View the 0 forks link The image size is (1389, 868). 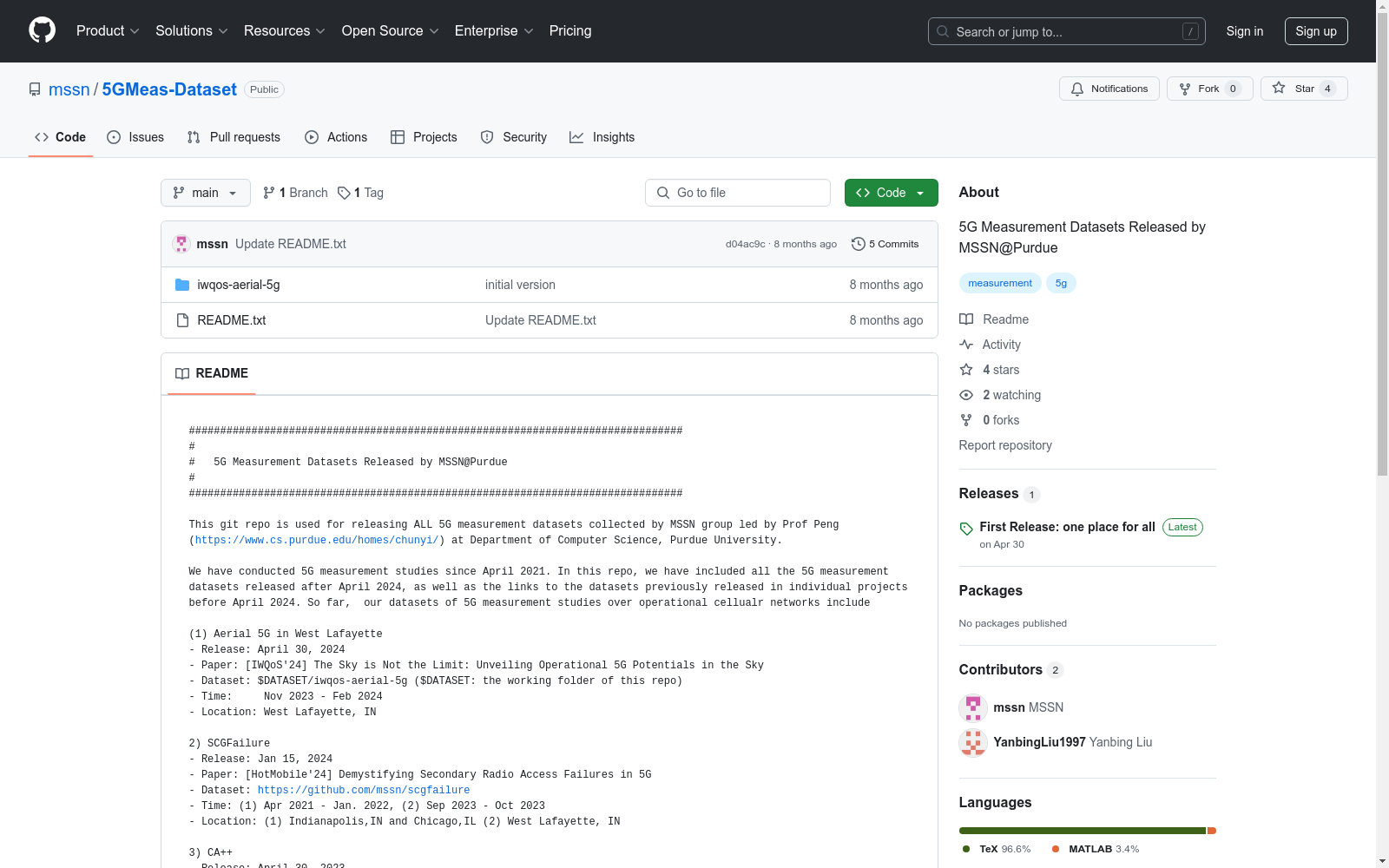(x=990, y=420)
